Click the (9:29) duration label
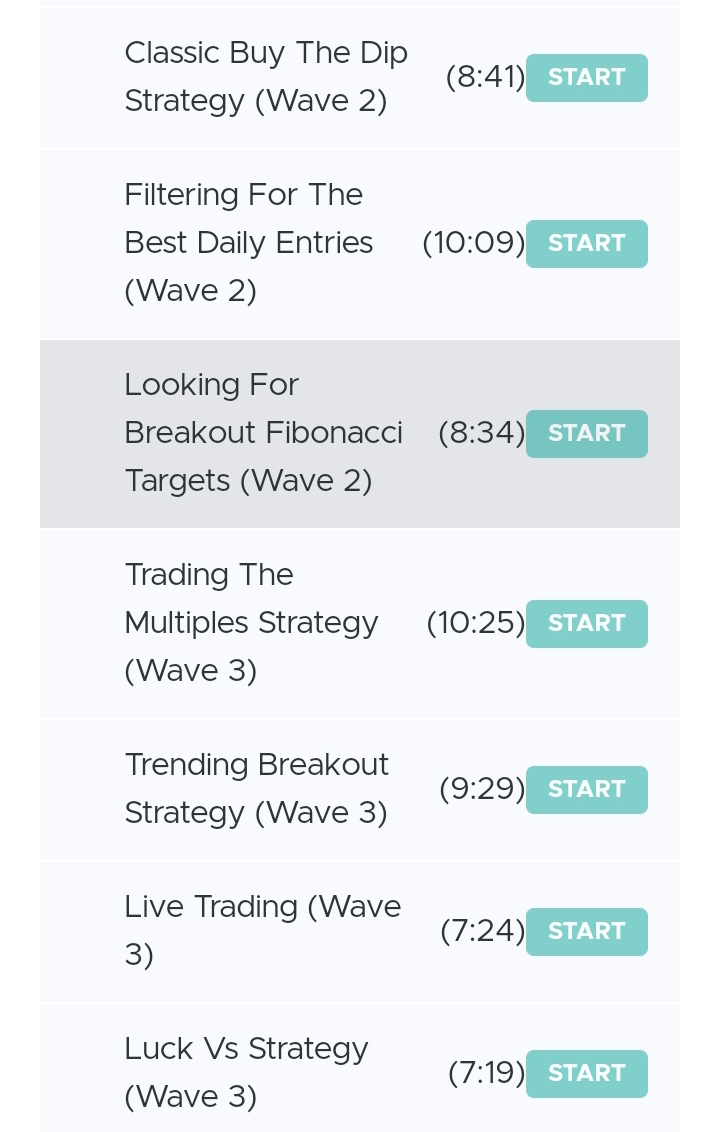Viewport: 720px width, 1132px height. [482, 788]
